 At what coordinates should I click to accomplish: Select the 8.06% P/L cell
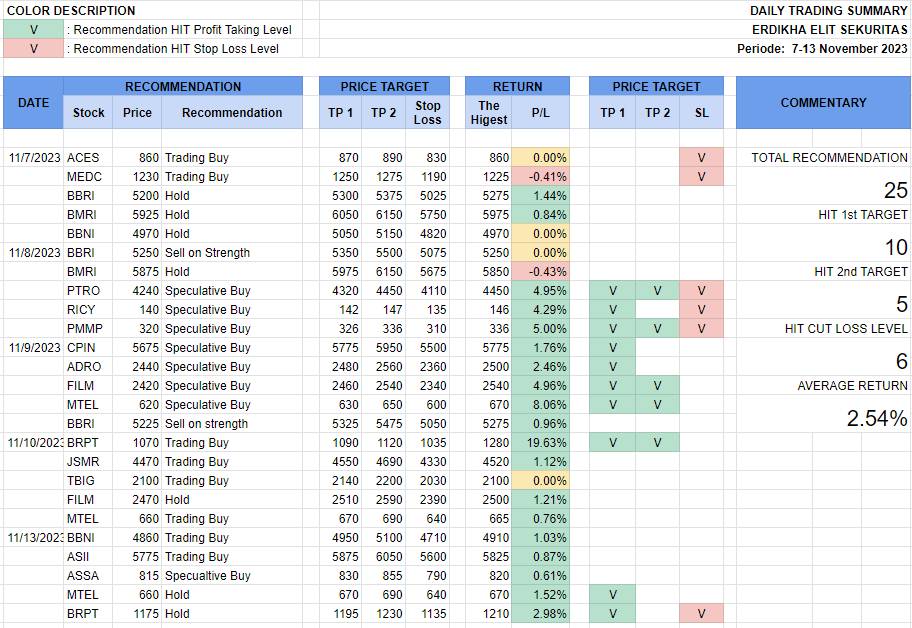pyautogui.click(x=540, y=405)
